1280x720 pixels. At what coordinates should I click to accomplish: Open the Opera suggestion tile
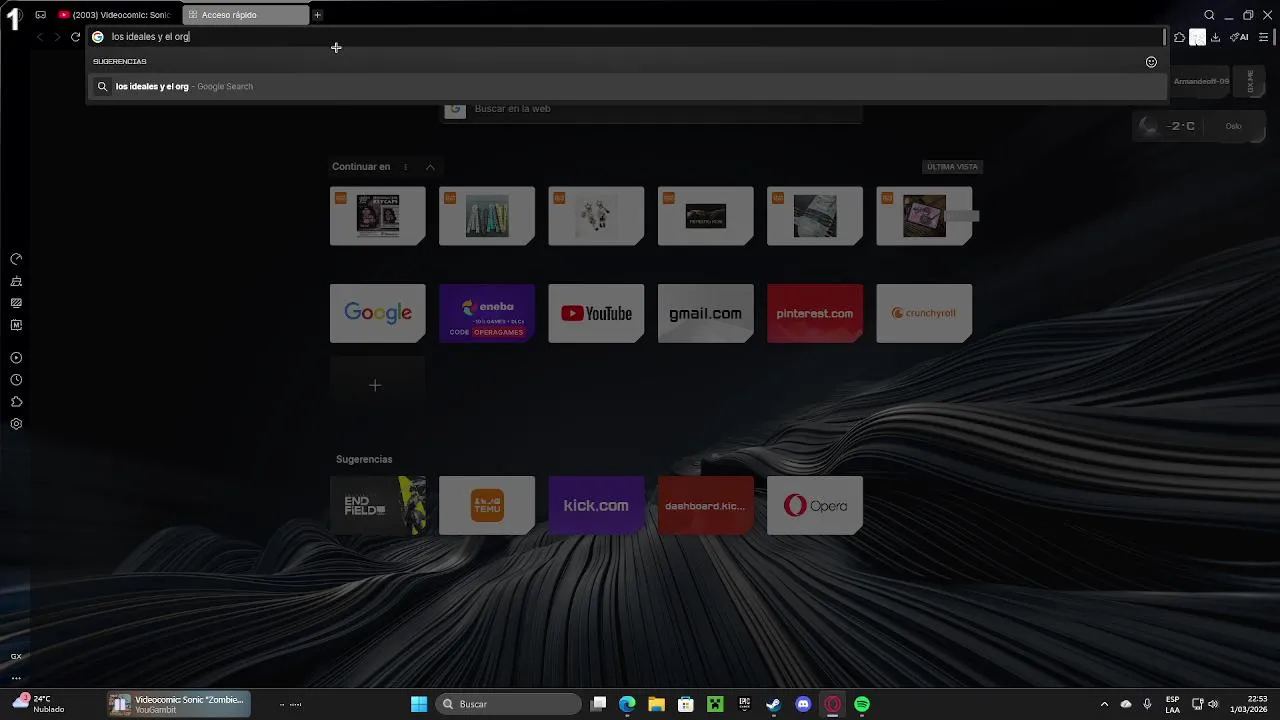[x=815, y=505]
